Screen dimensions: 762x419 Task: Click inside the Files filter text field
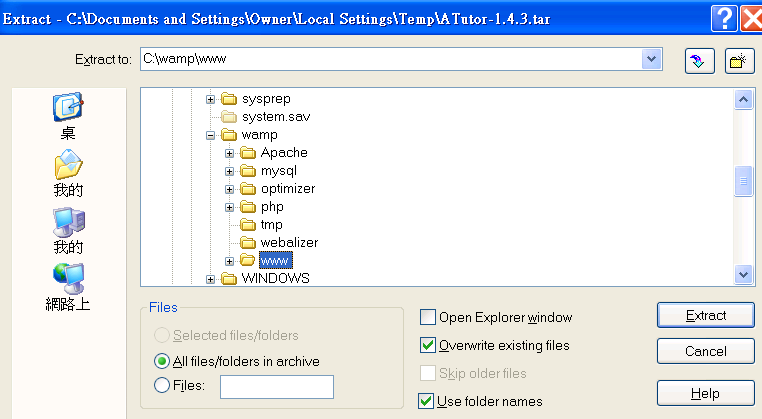click(277, 387)
